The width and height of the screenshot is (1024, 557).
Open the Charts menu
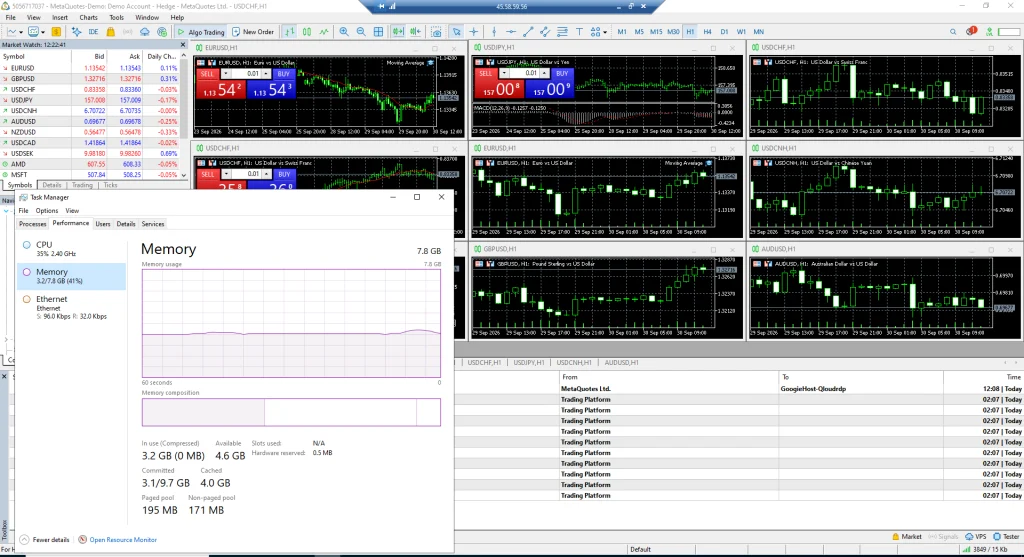click(88, 18)
